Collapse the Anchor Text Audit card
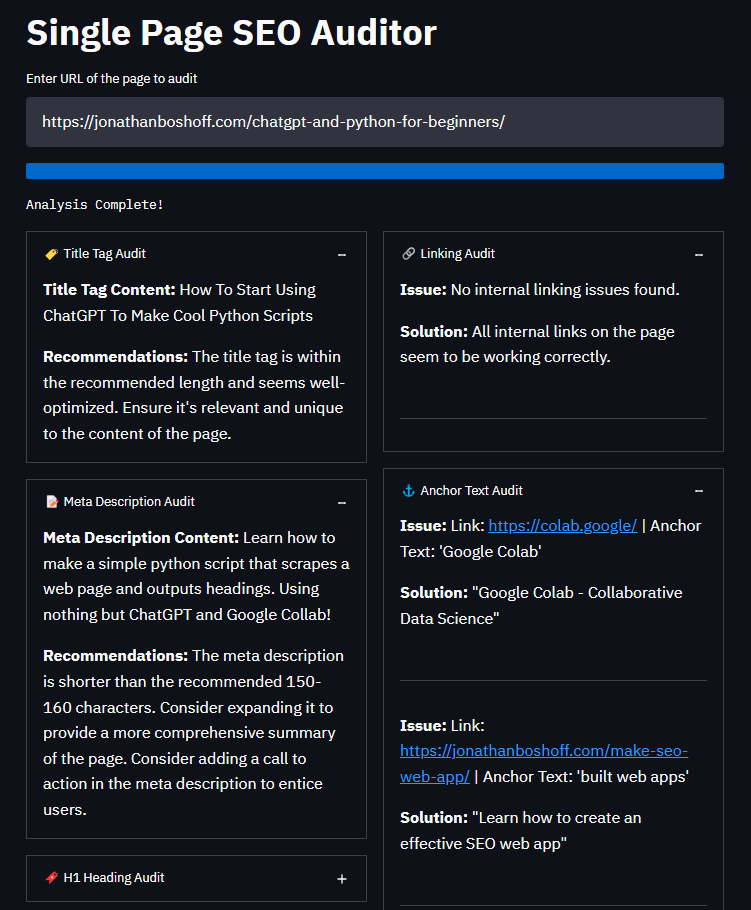The image size is (751, 910). [698, 490]
